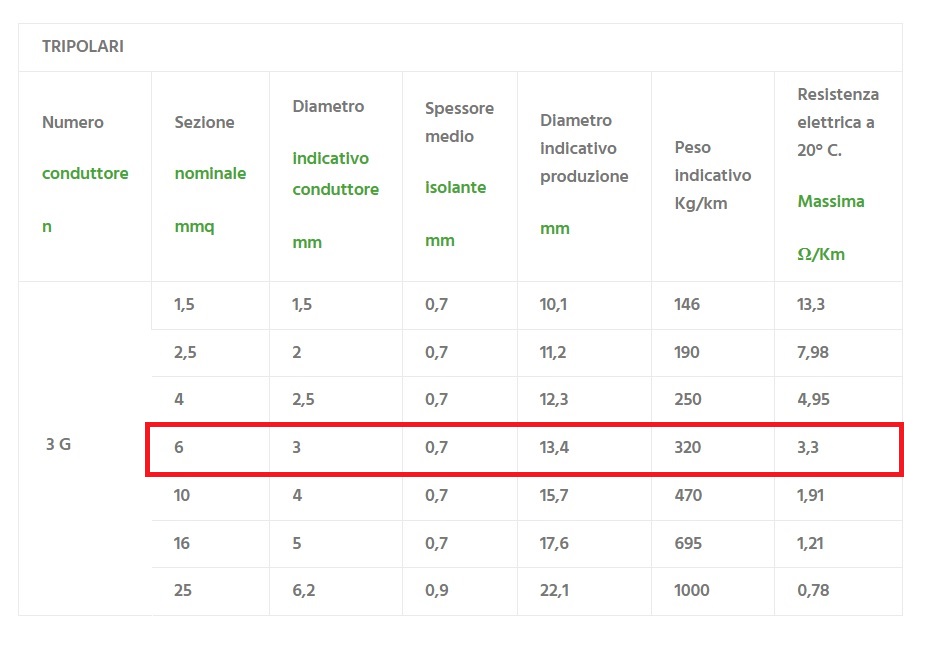Viewport: 933px width, 650px height.
Task: Click the resistance value 13,3
Action: click(811, 305)
